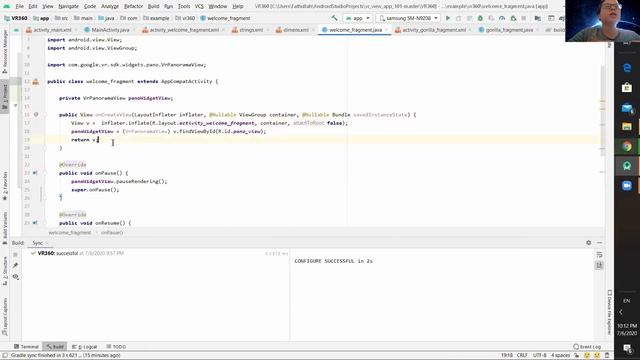Viewport: 640px width, 360px height.
Task: Open the TODO tool window
Action: (x=116, y=347)
